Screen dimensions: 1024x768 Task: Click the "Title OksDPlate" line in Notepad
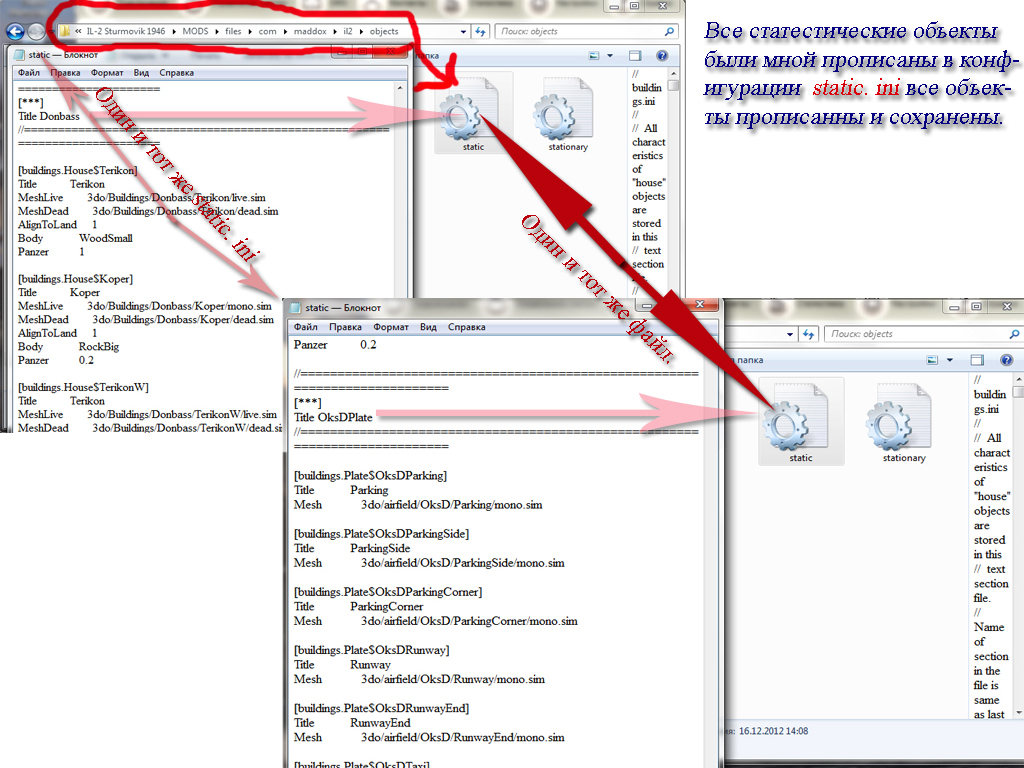coord(333,417)
